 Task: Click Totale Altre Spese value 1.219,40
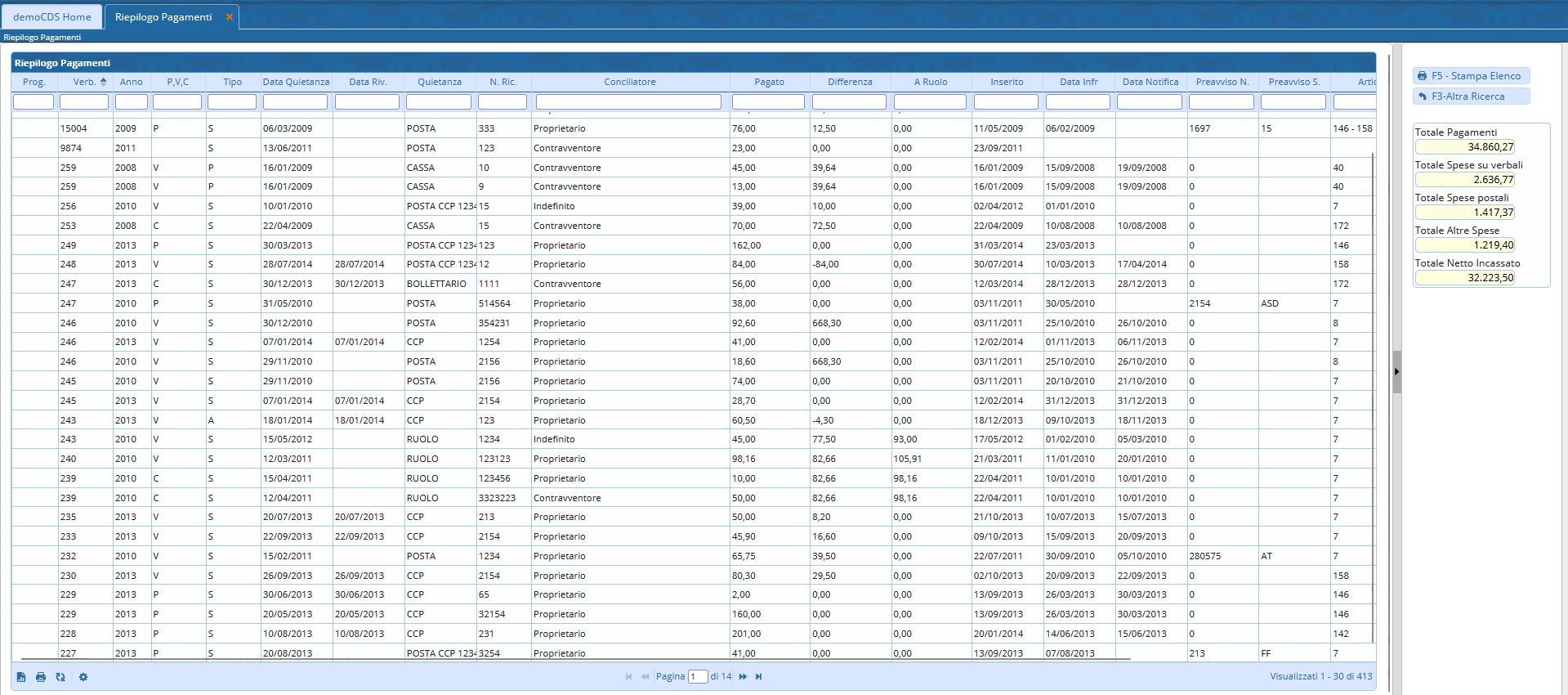point(1464,245)
